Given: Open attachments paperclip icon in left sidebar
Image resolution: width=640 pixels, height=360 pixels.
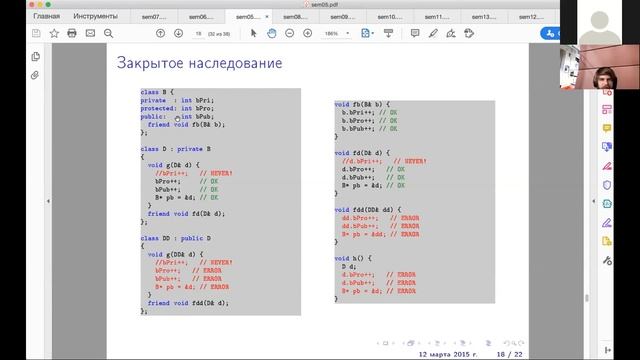Looking at the screenshot, I should coord(35,75).
